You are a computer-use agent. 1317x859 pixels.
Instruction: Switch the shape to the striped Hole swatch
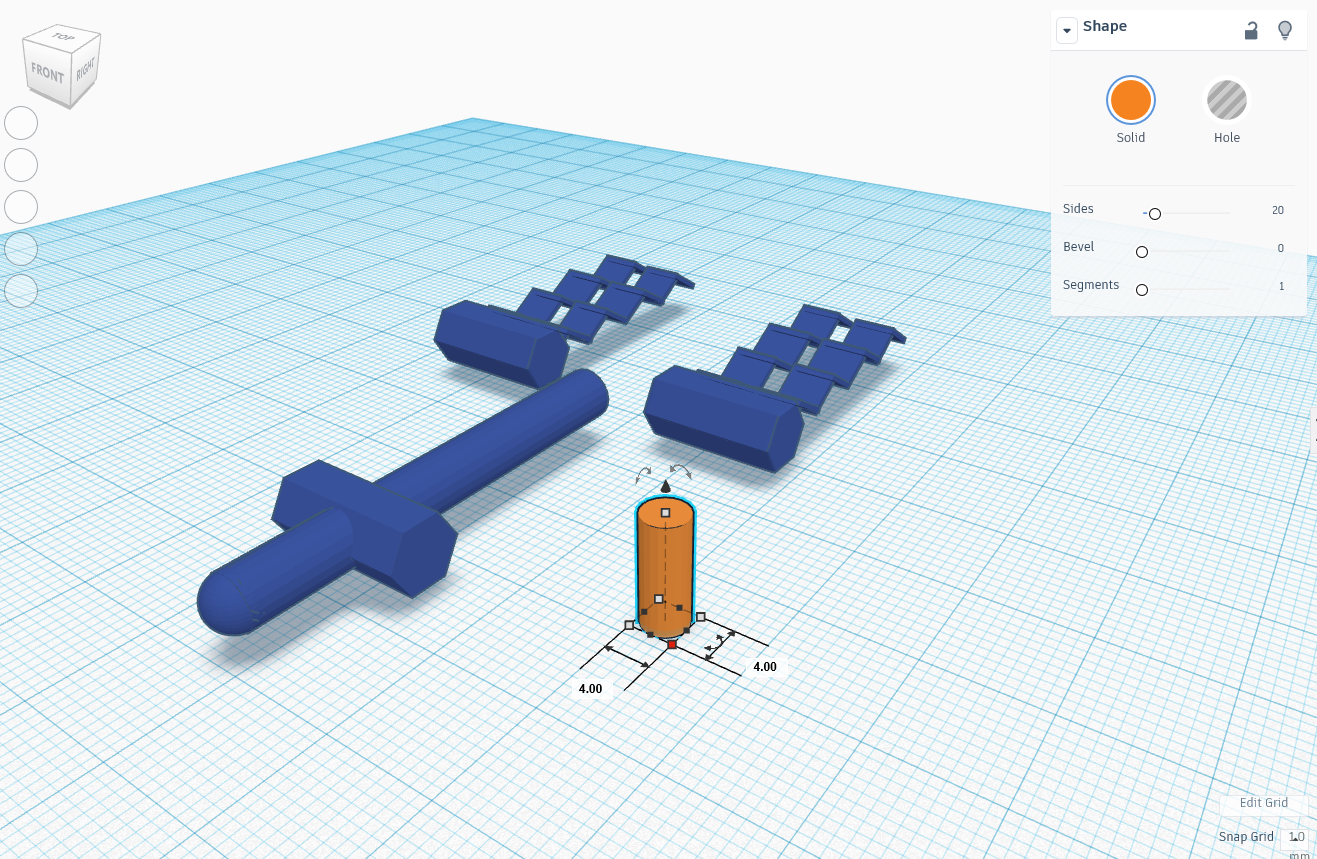click(x=1227, y=100)
